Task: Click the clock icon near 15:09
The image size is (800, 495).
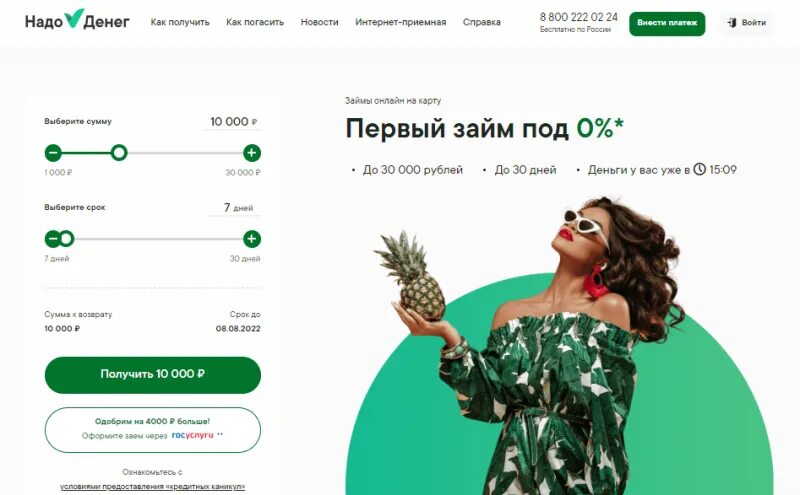Action: (x=699, y=169)
